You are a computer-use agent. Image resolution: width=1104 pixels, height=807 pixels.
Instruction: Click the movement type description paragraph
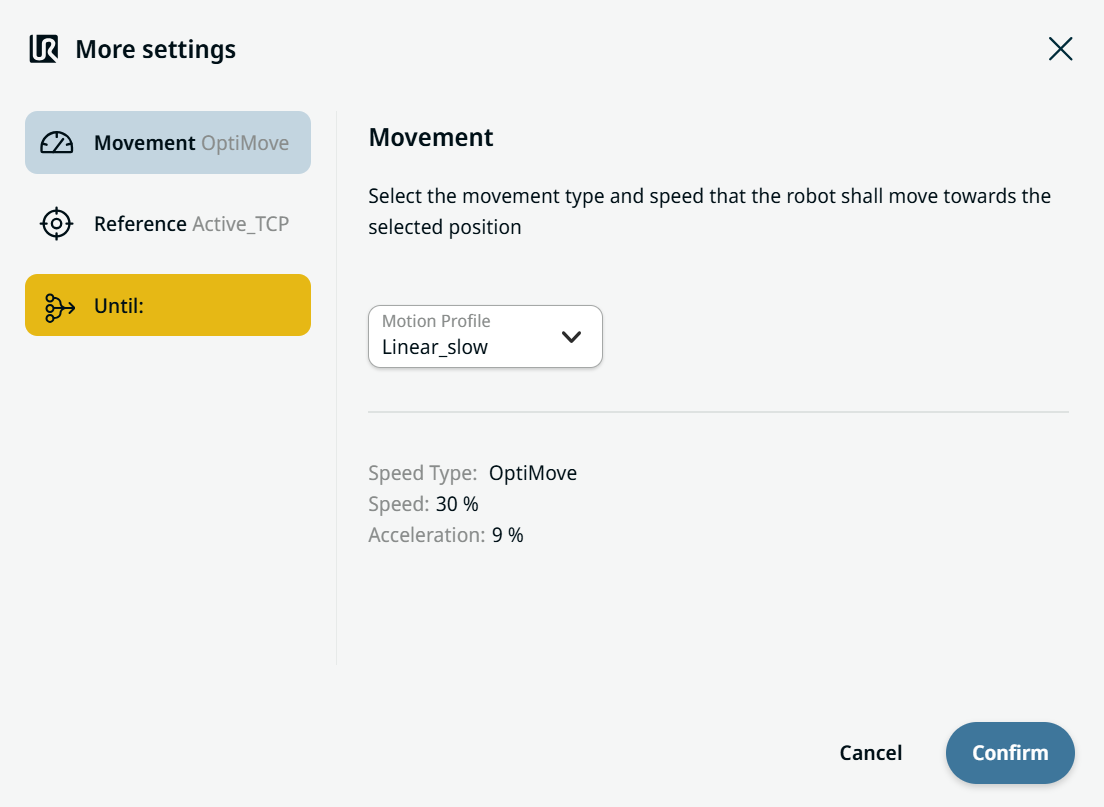(710, 211)
